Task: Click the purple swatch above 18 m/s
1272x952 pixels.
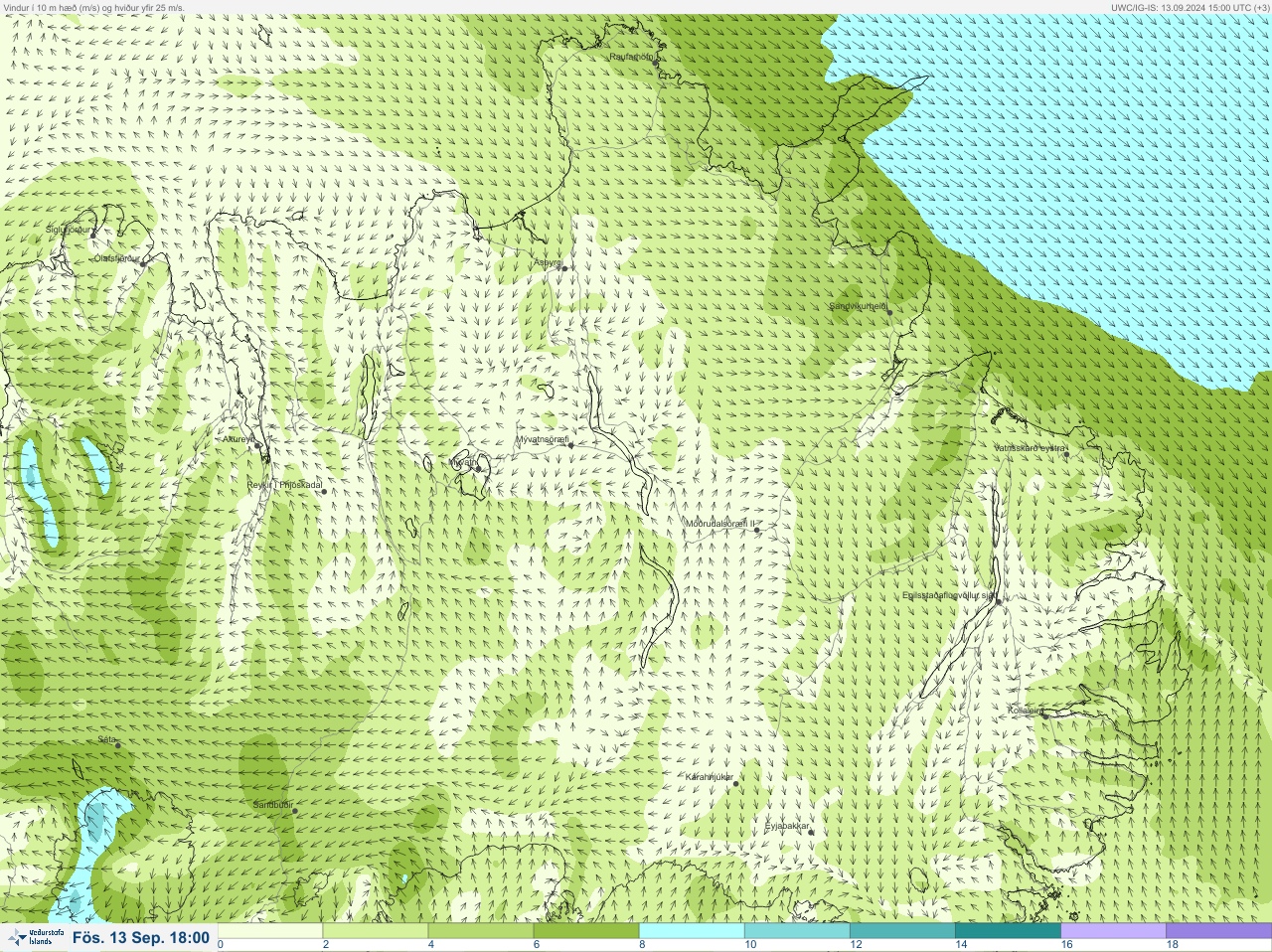Action: coord(1218,931)
